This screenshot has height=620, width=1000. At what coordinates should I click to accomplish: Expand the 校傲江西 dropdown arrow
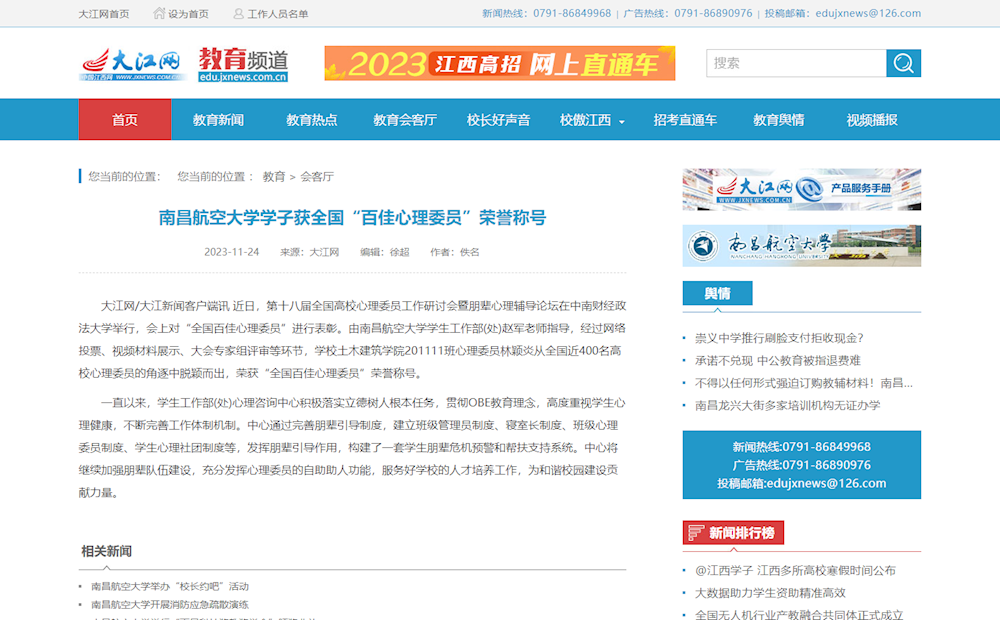[x=621, y=122]
